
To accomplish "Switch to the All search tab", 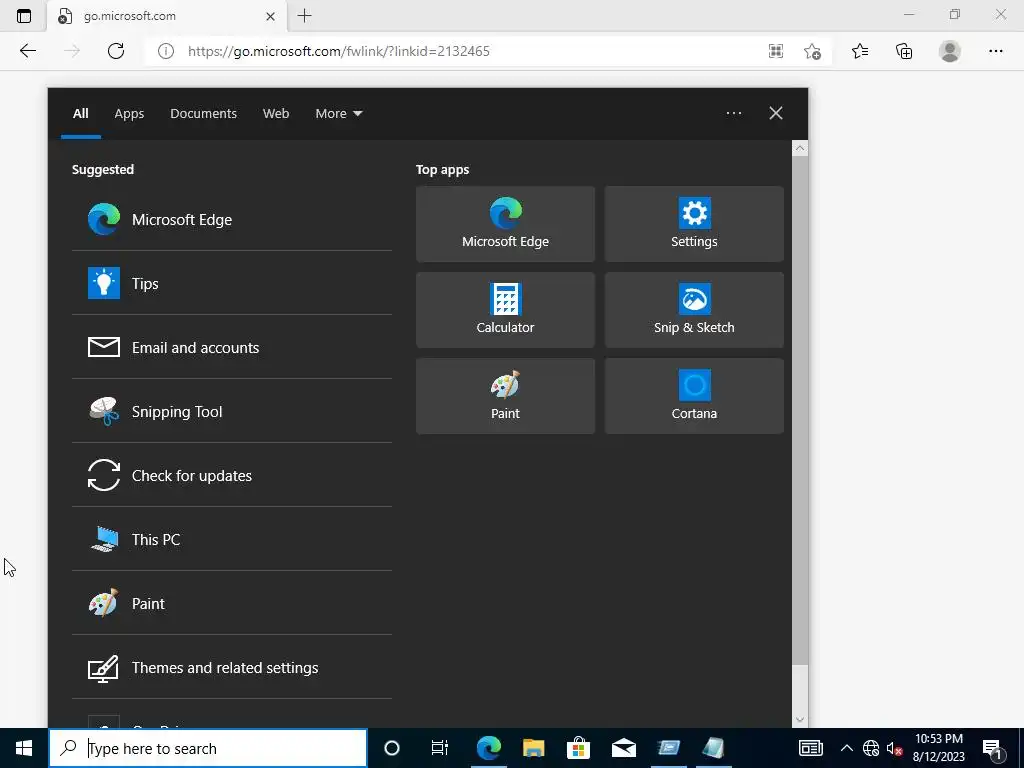I will [x=81, y=114].
